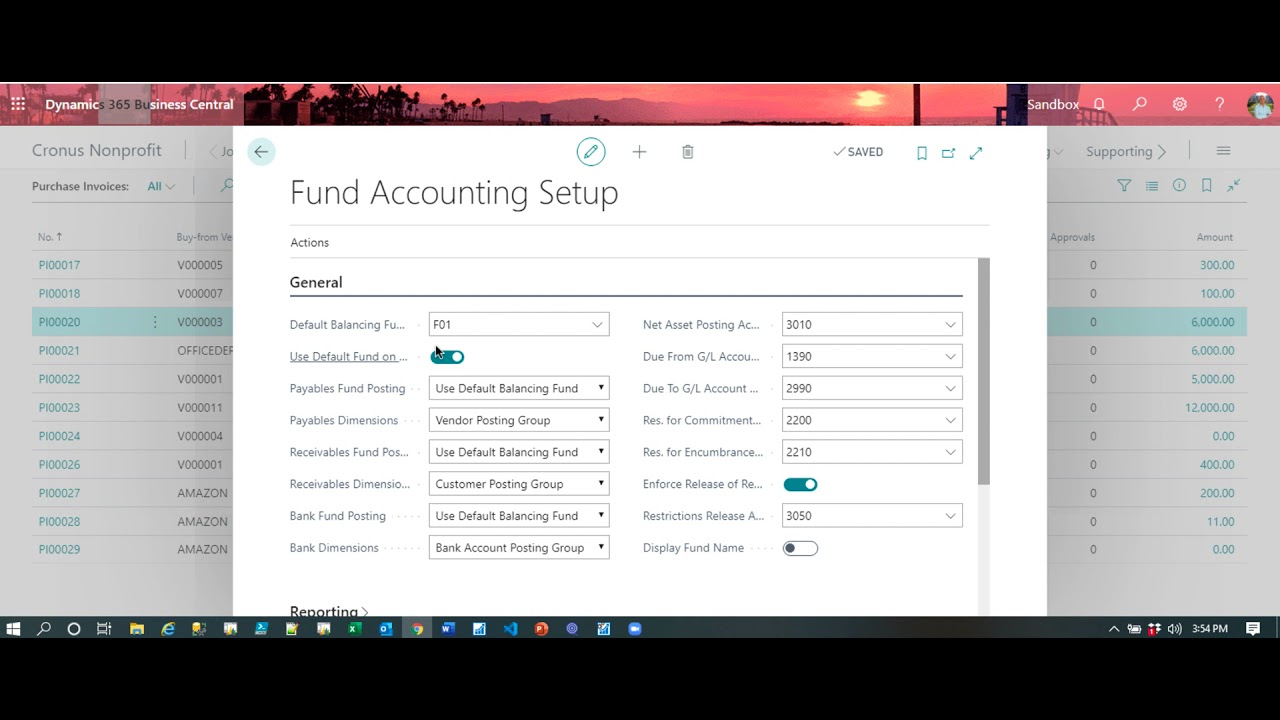Click the bookmark icon beside SAVED

pos(922,153)
